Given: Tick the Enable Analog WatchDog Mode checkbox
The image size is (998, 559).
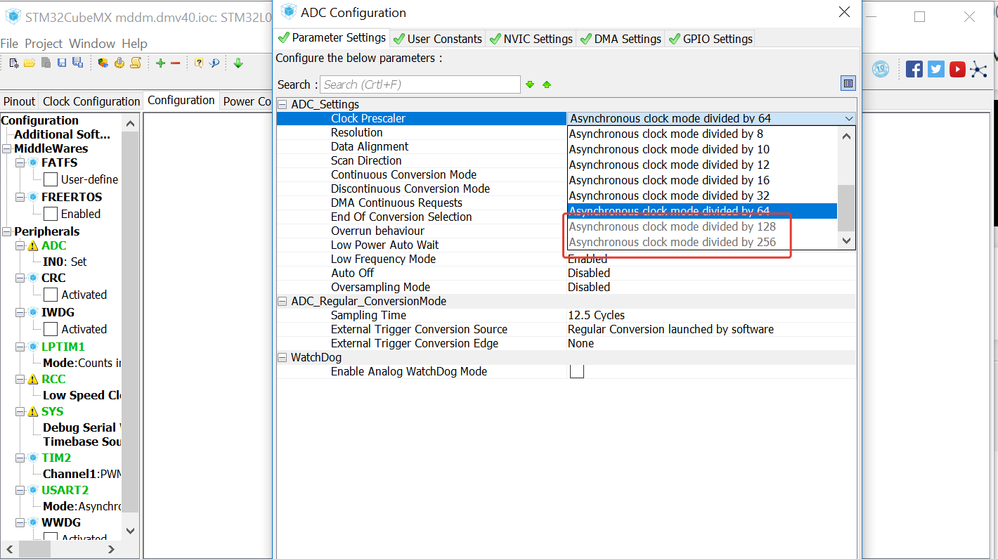Looking at the screenshot, I should (577, 371).
